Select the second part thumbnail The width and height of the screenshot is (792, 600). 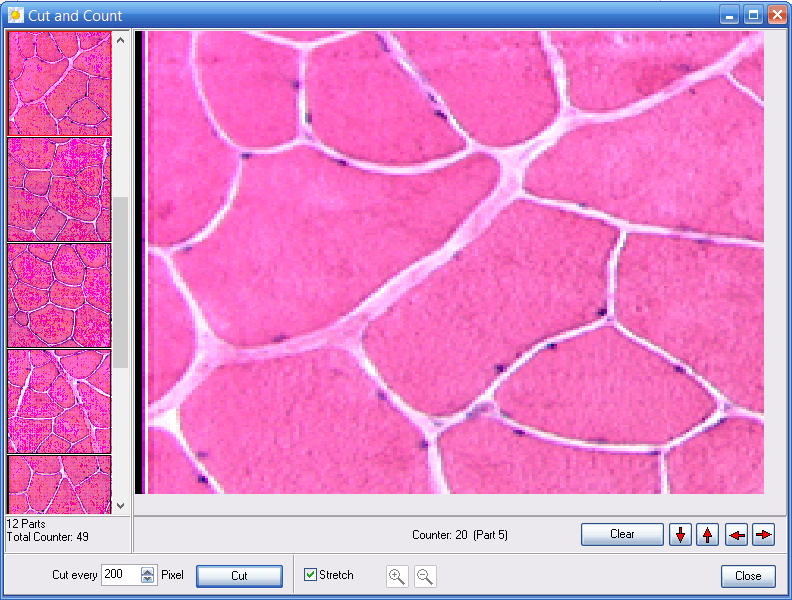tap(59, 189)
